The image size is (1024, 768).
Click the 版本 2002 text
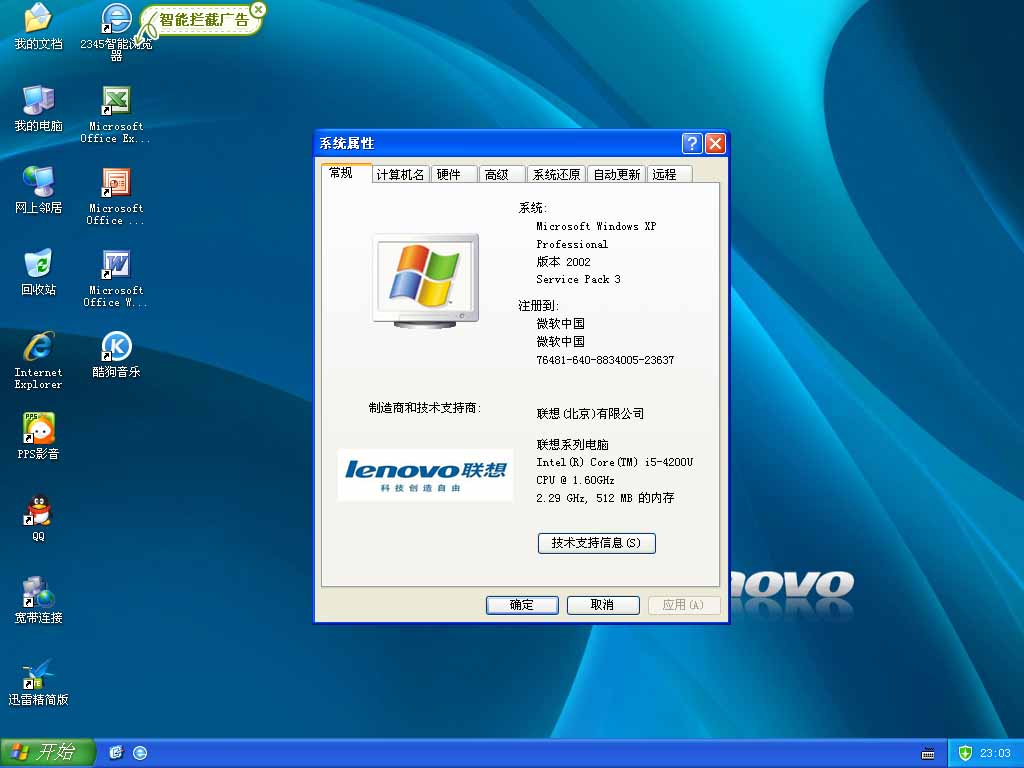[563, 262]
